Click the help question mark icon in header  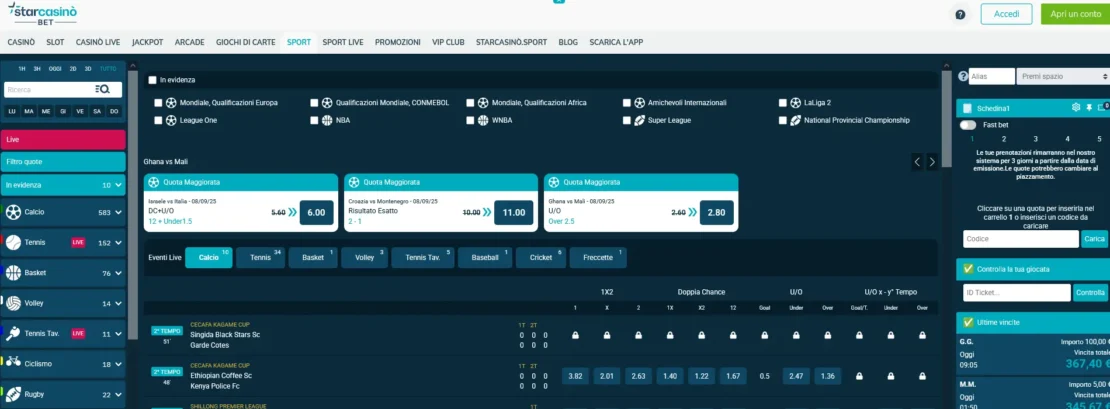coord(960,15)
